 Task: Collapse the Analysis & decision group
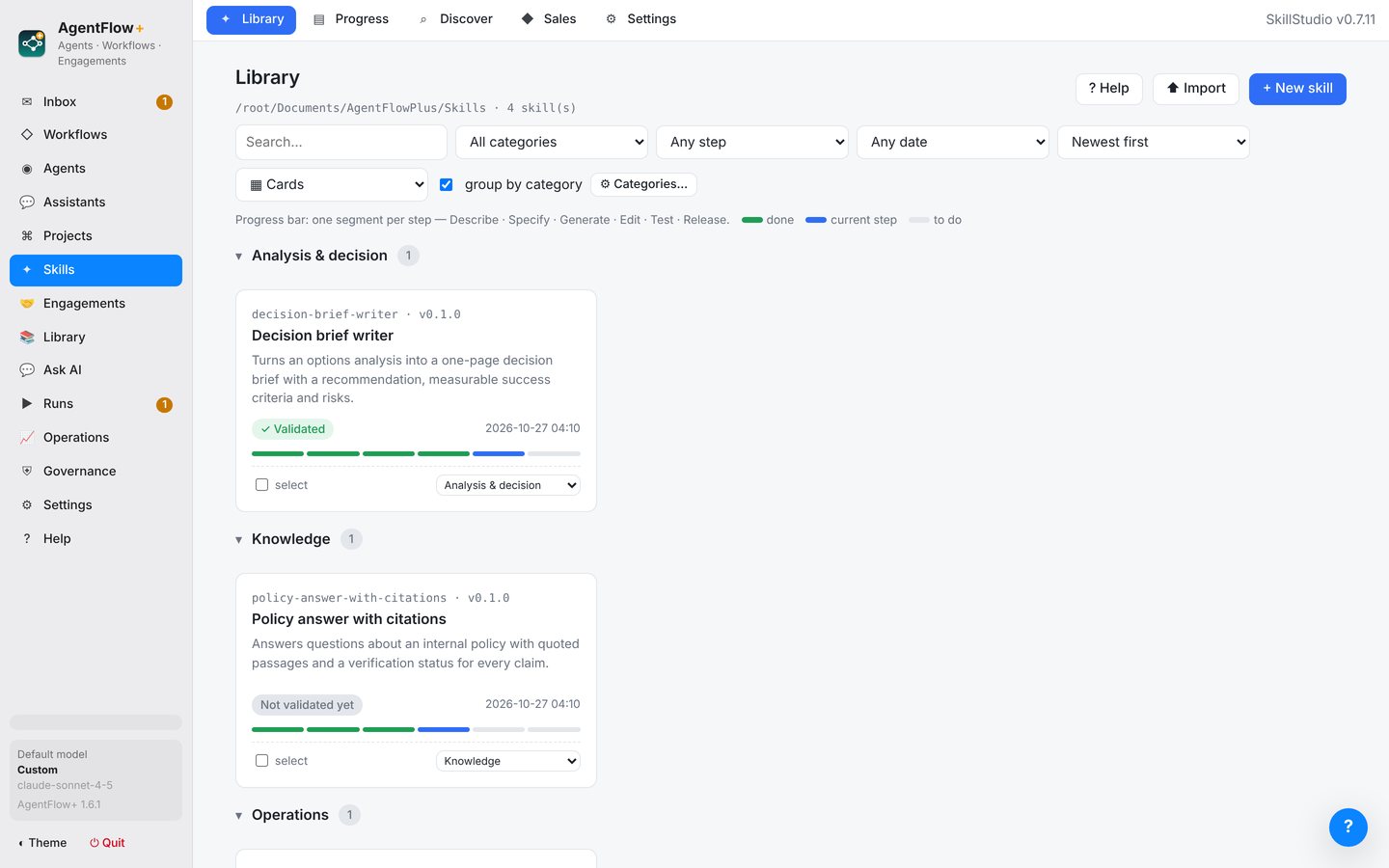238,257
